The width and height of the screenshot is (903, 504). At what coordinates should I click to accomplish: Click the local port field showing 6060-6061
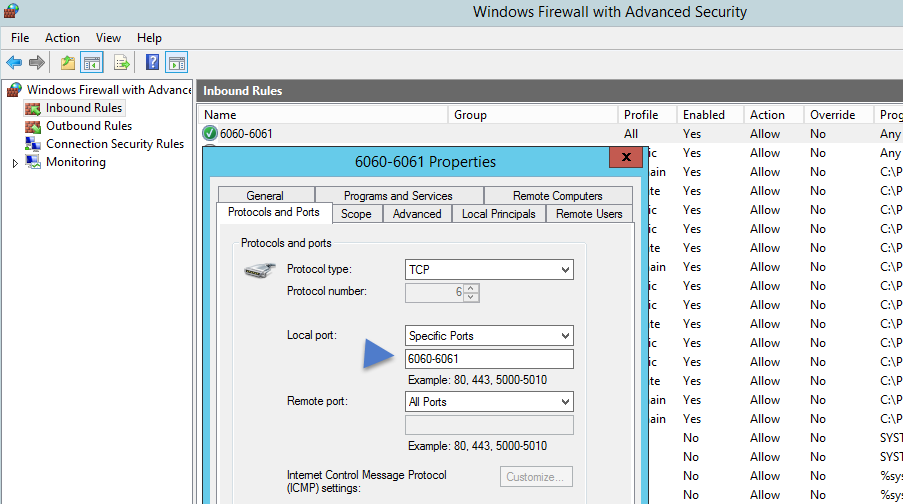pyautogui.click(x=489, y=359)
